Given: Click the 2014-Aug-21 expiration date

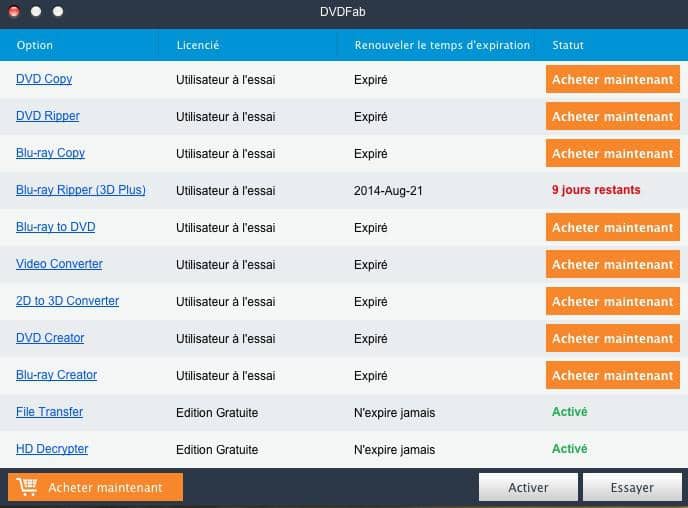Looking at the screenshot, I should (x=388, y=191).
